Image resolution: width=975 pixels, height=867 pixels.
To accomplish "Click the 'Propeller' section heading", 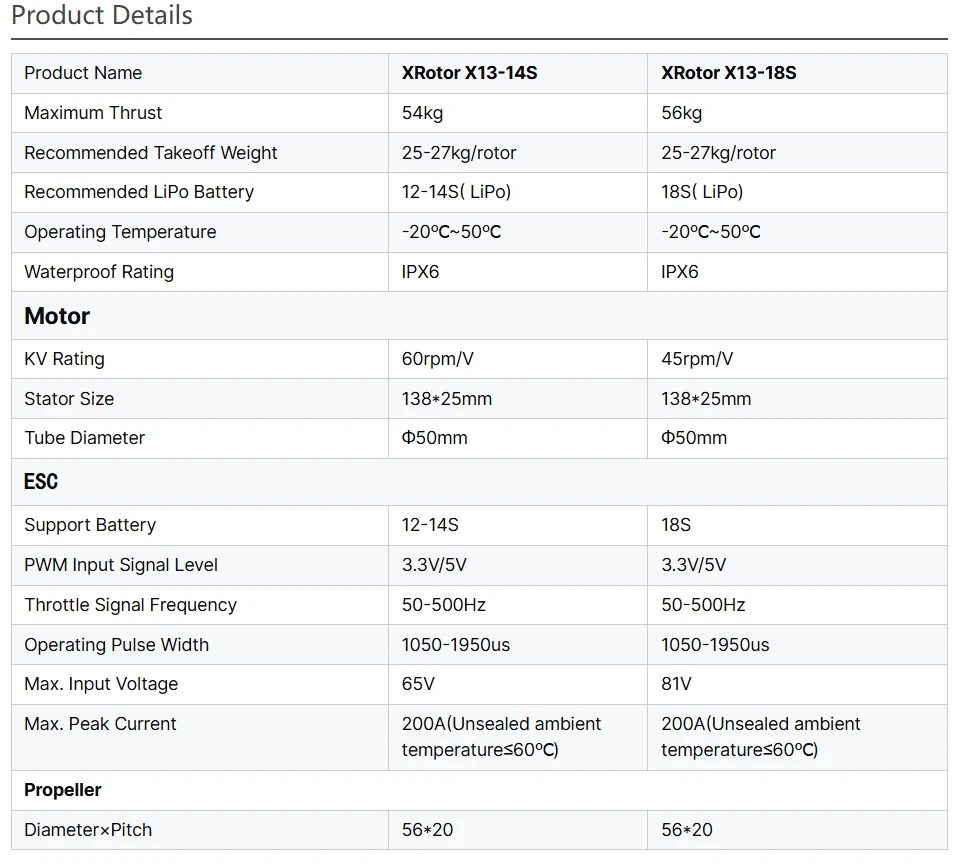I will tap(62, 790).
